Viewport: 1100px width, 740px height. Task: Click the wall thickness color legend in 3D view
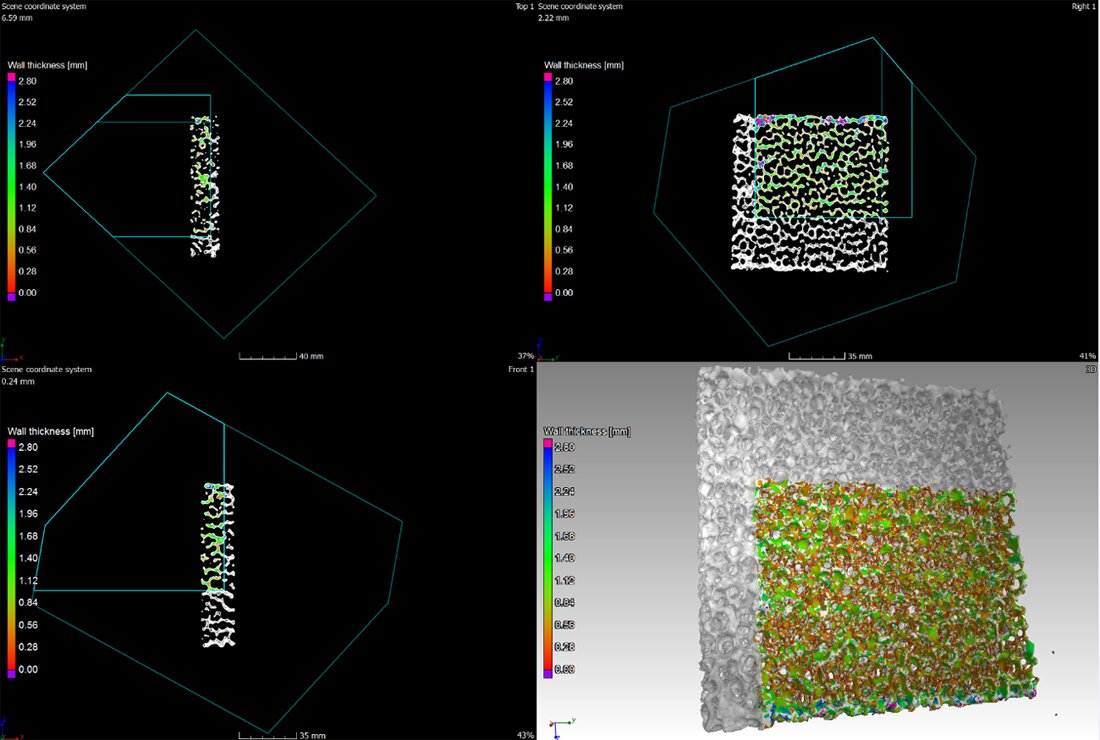548,557
